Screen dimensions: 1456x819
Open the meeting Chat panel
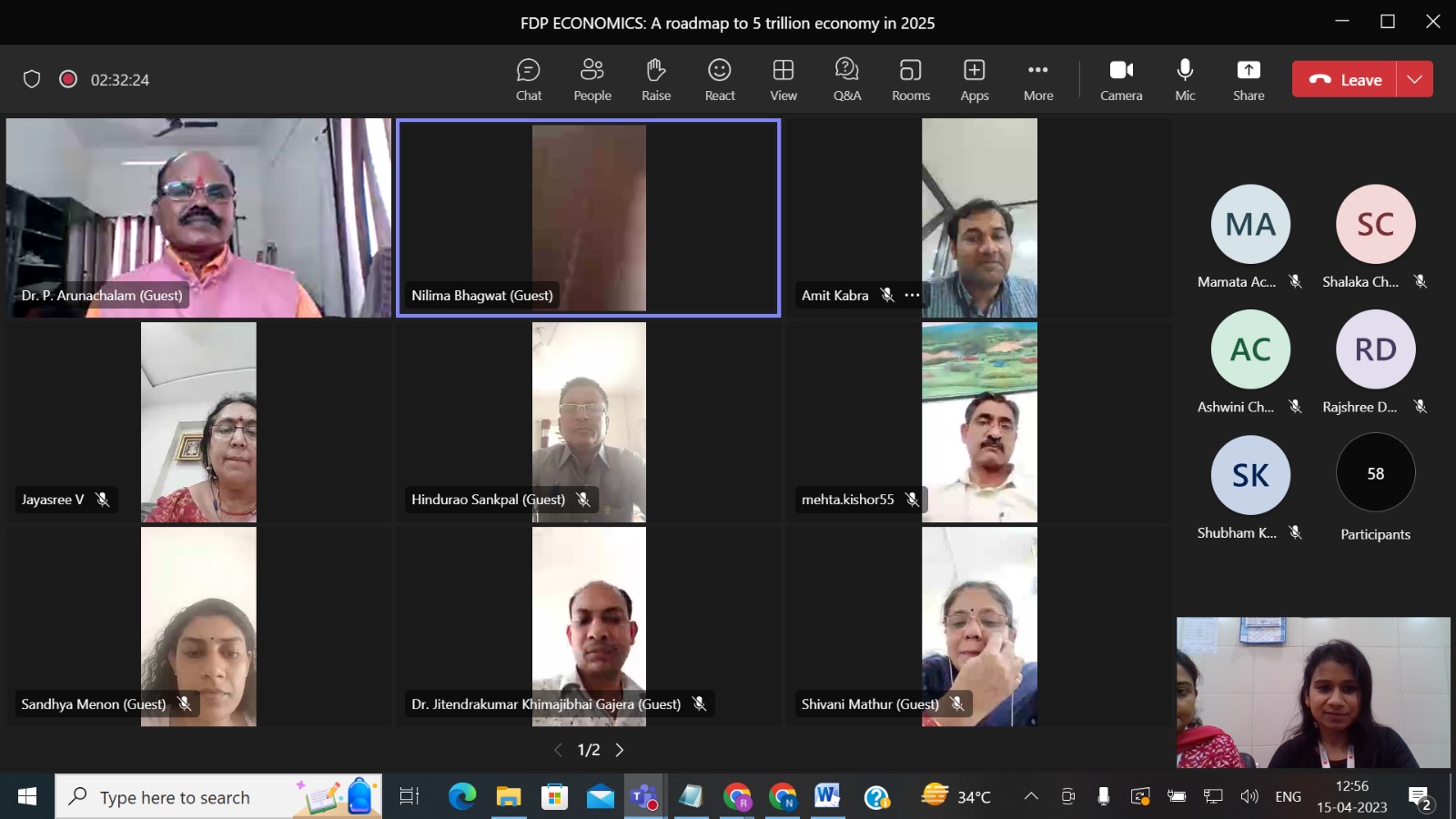[x=529, y=80]
